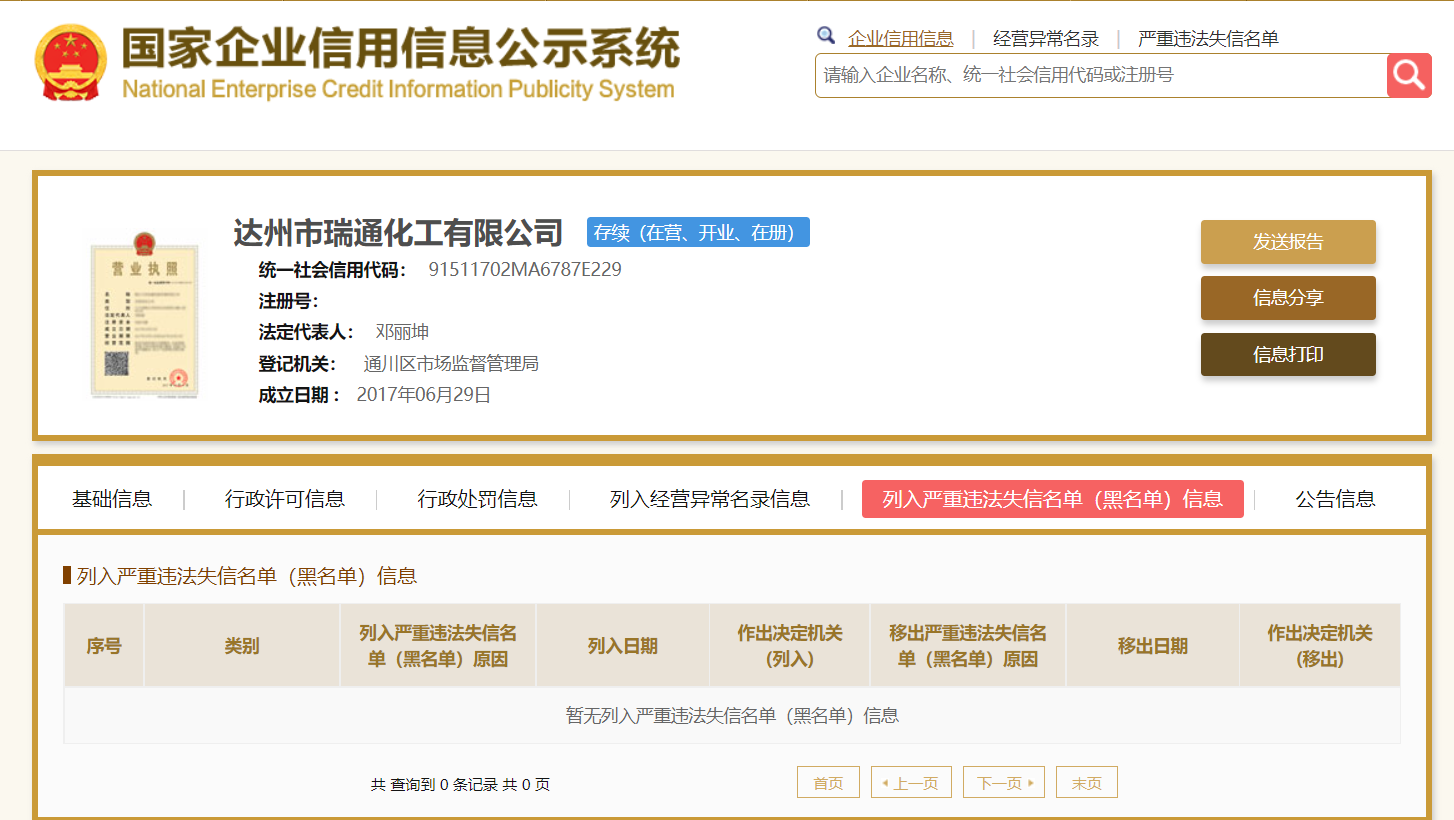Screen dimensions: 1454x820
Task: Click the 下一页 next page button
Action: point(1003,783)
